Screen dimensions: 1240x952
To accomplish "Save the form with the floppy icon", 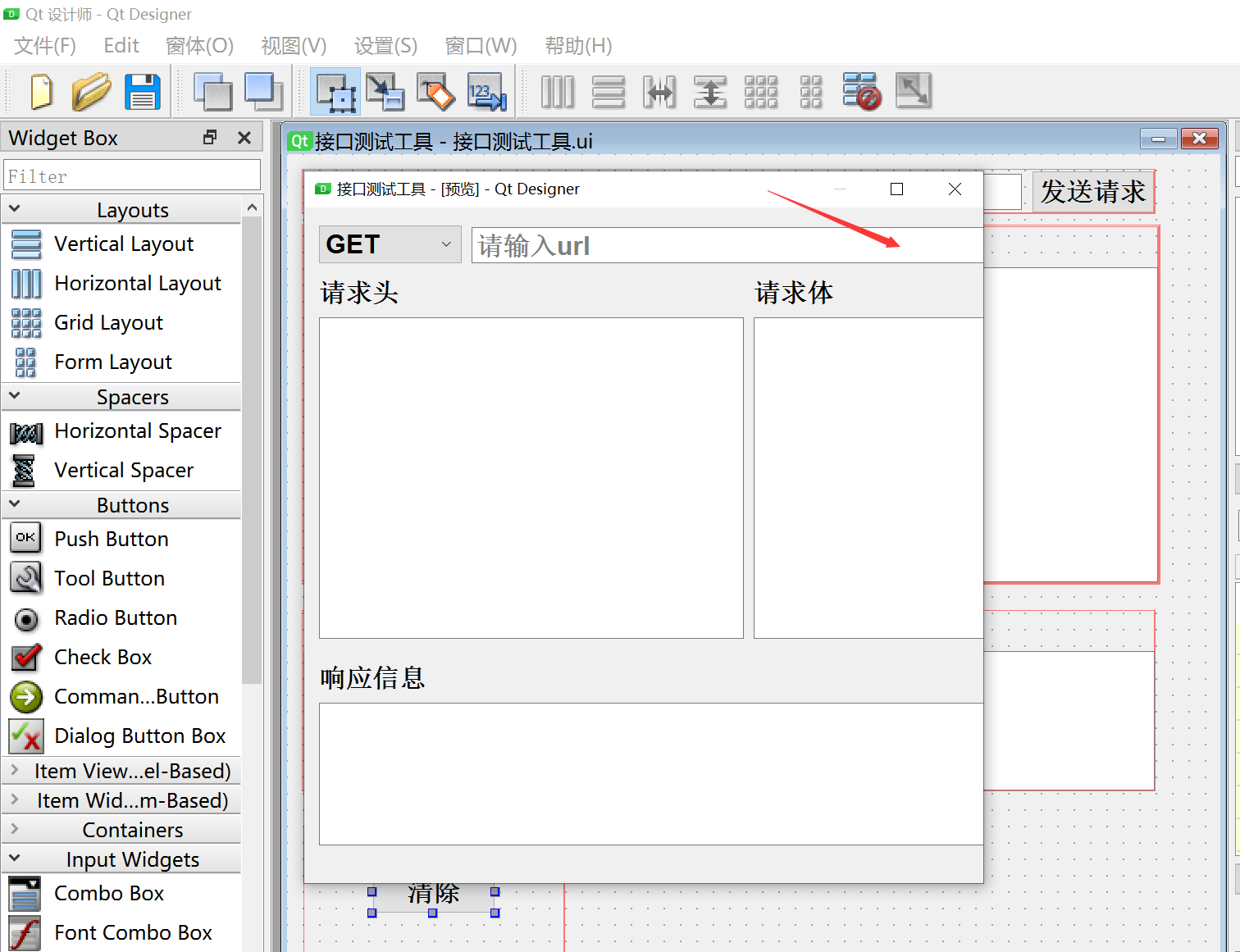I will click(x=143, y=91).
